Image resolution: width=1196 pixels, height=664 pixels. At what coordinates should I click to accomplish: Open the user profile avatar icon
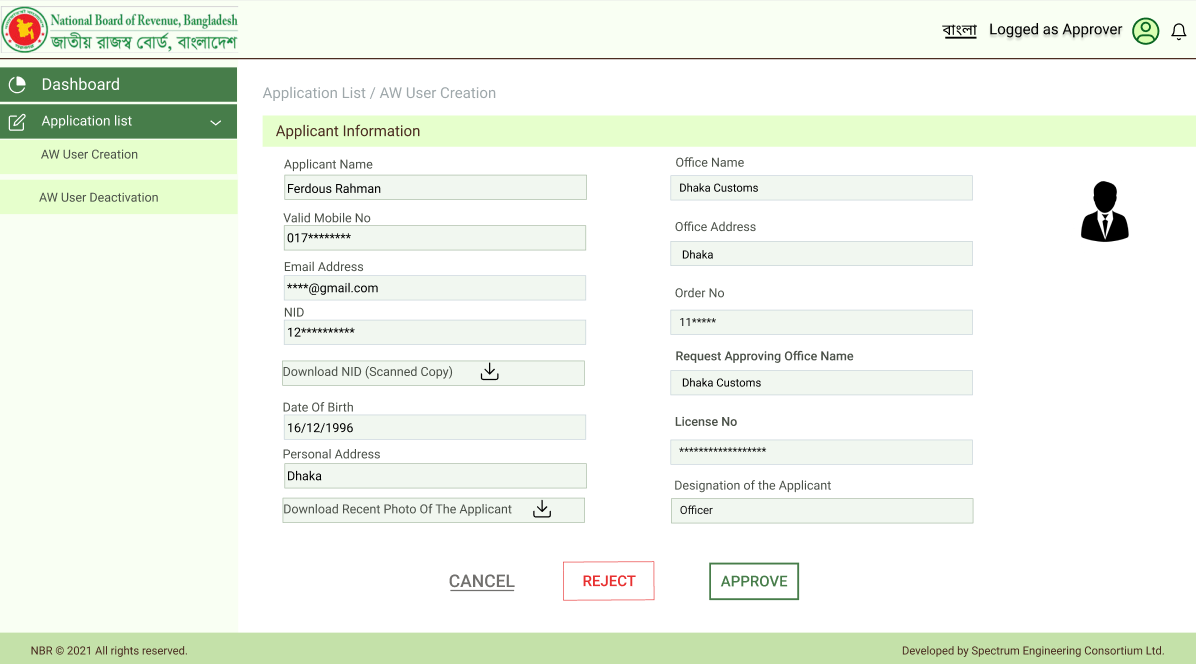coord(1145,30)
